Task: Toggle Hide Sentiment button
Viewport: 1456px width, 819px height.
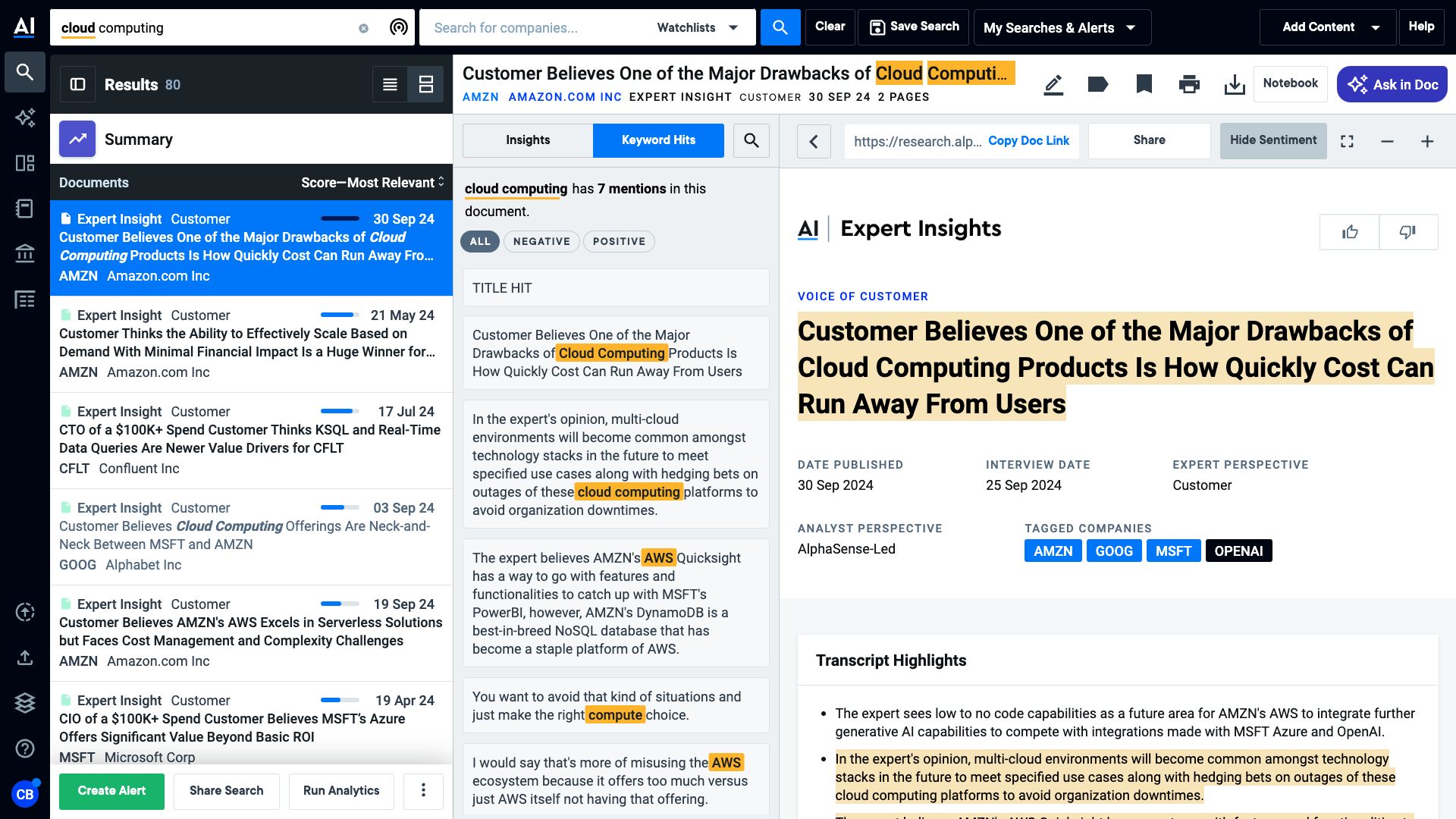Action: [x=1273, y=140]
